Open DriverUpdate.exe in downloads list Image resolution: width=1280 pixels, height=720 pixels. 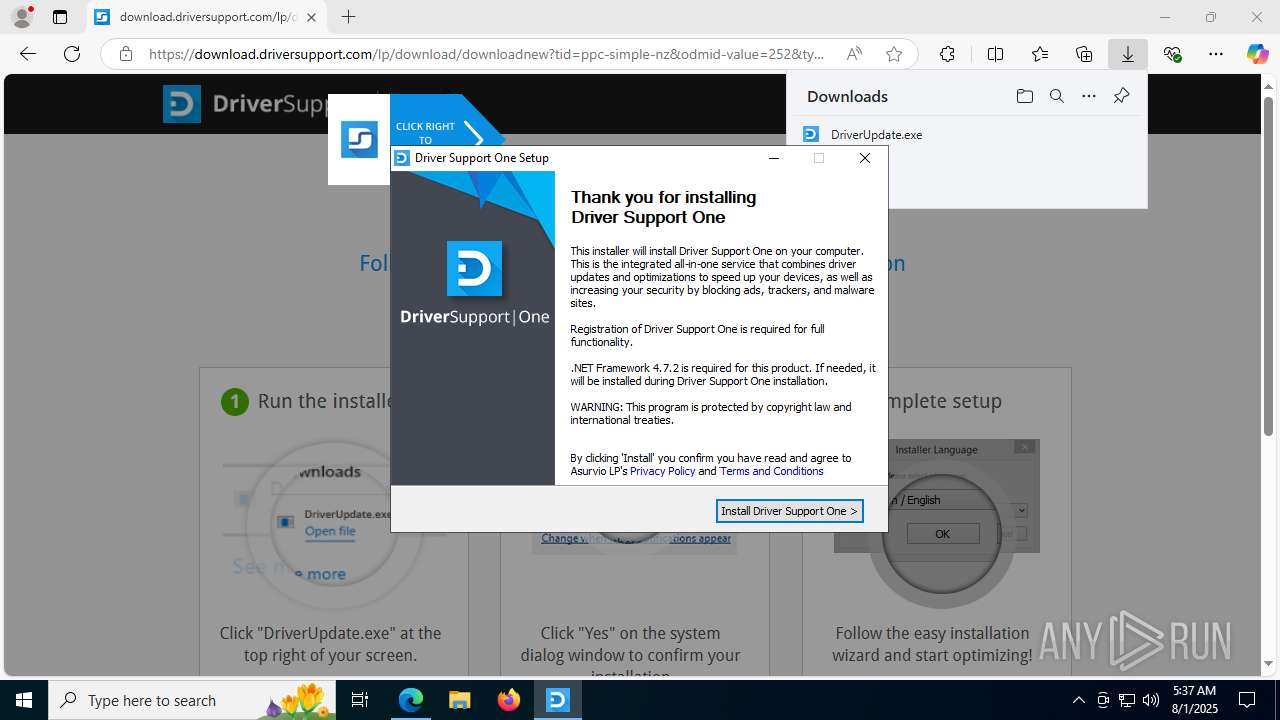click(876, 134)
